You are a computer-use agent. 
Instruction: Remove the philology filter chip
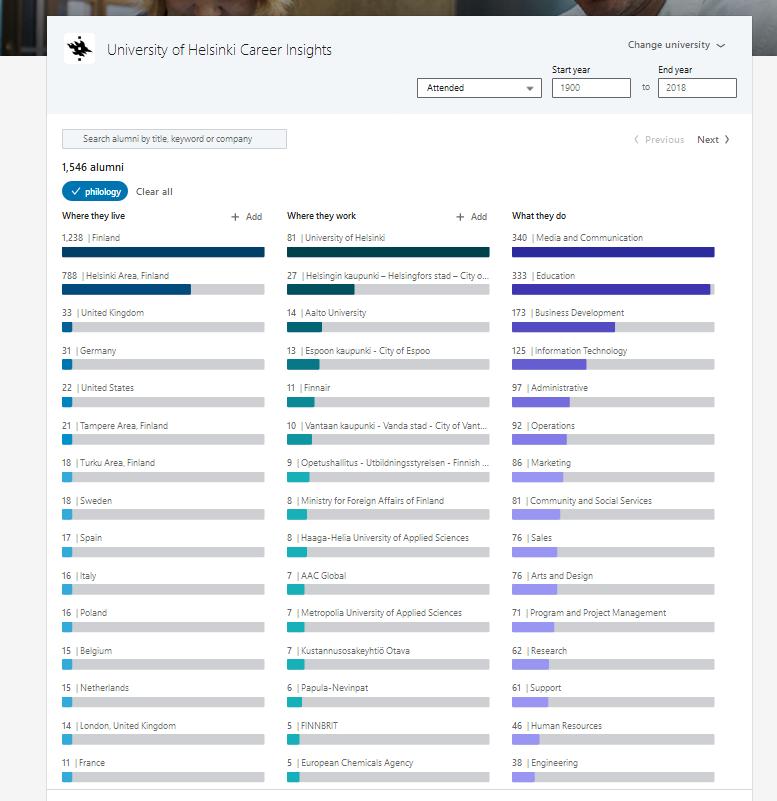pos(95,192)
